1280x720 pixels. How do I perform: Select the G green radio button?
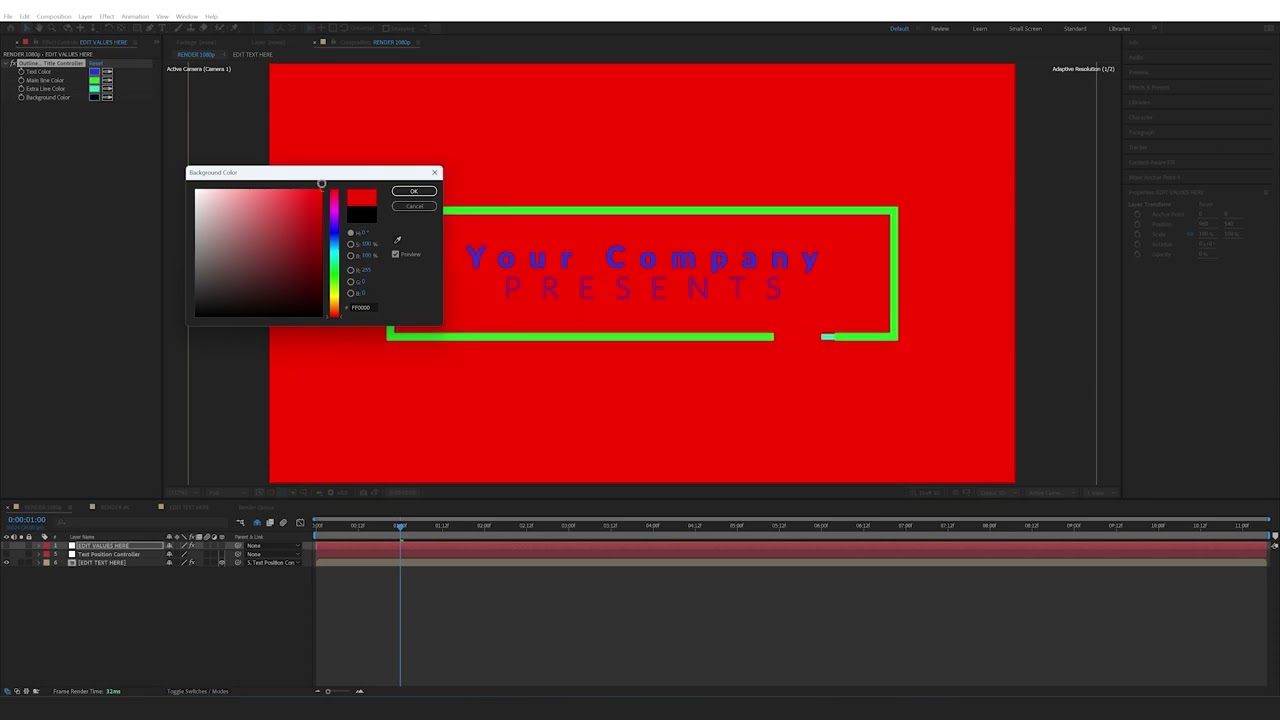click(351, 281)
